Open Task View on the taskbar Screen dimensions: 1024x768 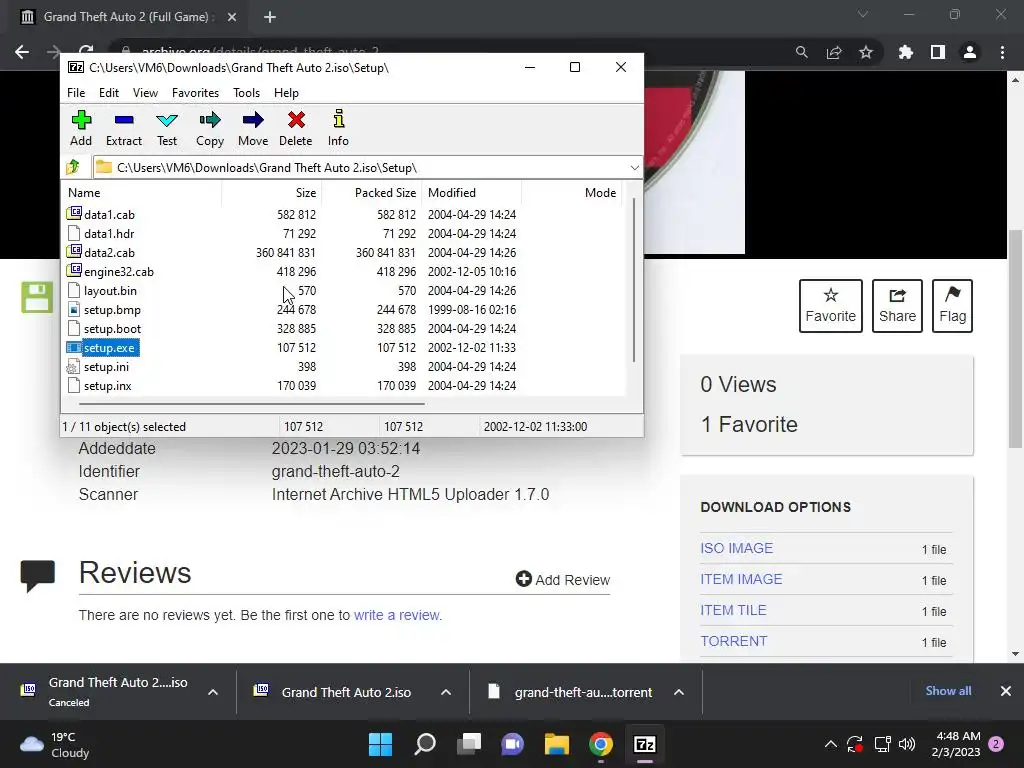[x=469, y=744]
